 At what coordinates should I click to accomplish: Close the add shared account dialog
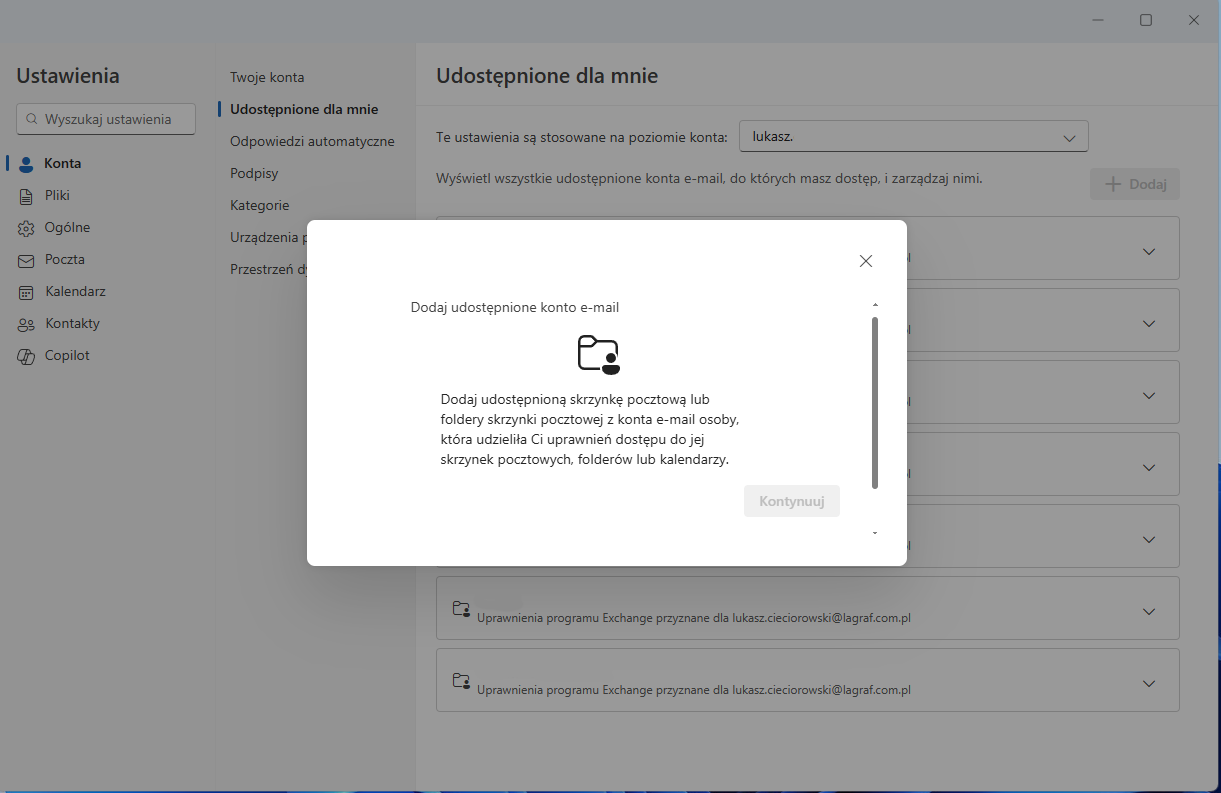pyautogui.click(x=866, y=261)
